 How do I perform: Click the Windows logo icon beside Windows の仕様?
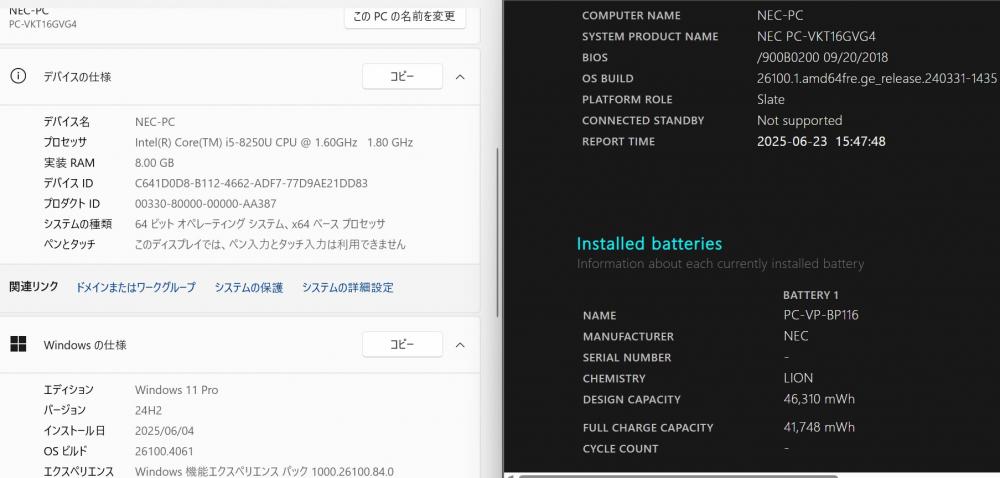click(x=18, y=344)
